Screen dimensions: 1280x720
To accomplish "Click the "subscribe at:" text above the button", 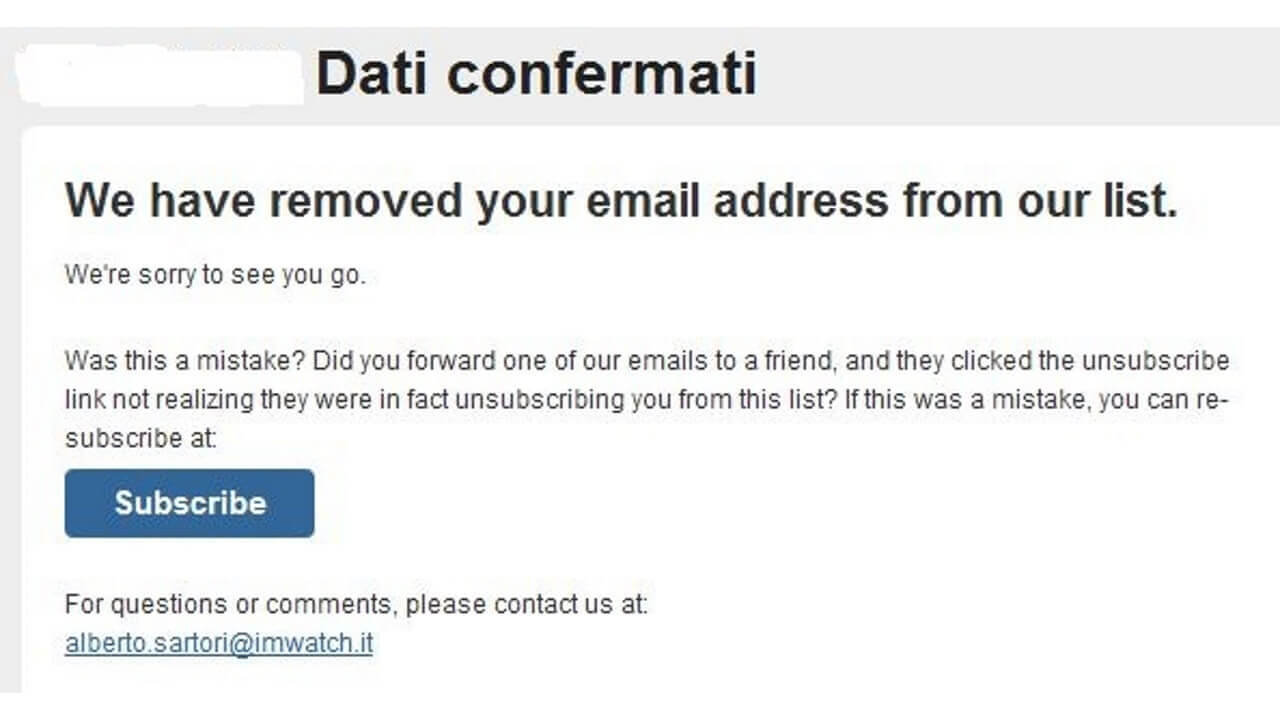I will (140, 438).
